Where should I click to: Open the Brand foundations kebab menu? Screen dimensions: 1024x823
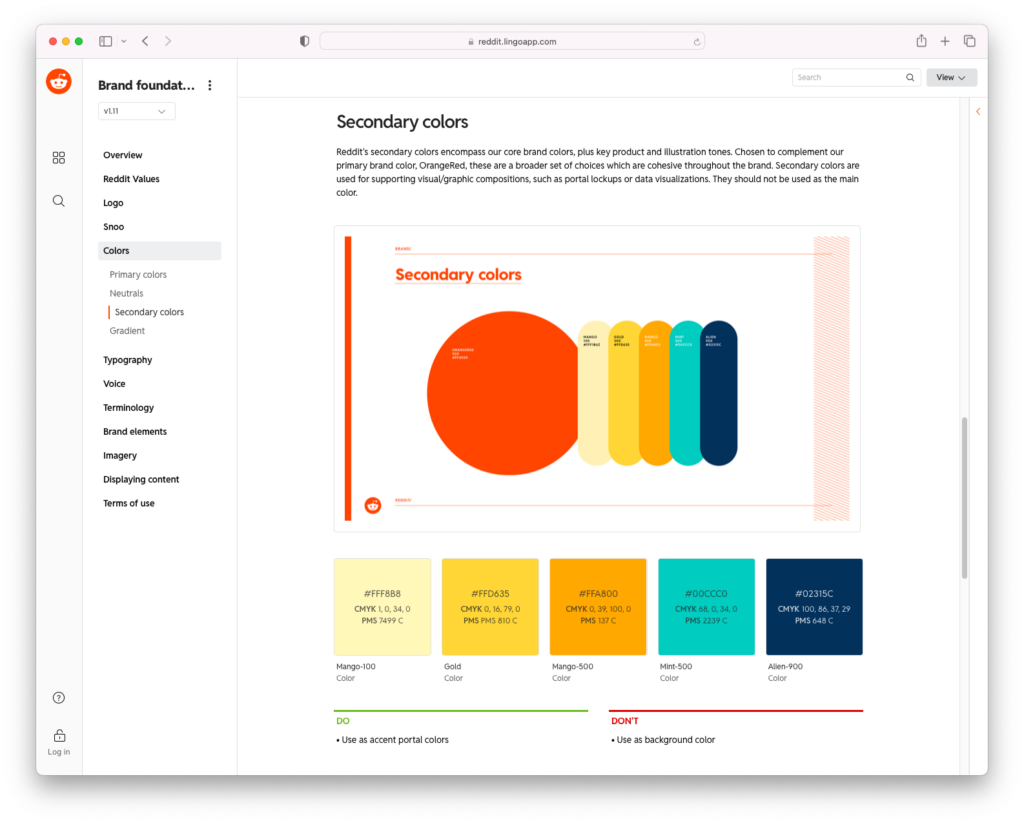(x=210, y=85)
